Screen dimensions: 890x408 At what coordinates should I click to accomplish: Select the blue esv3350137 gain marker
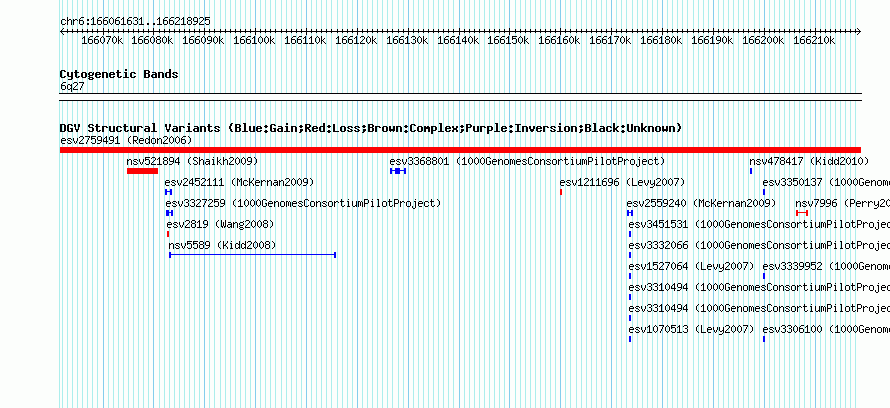pos(763,192)
